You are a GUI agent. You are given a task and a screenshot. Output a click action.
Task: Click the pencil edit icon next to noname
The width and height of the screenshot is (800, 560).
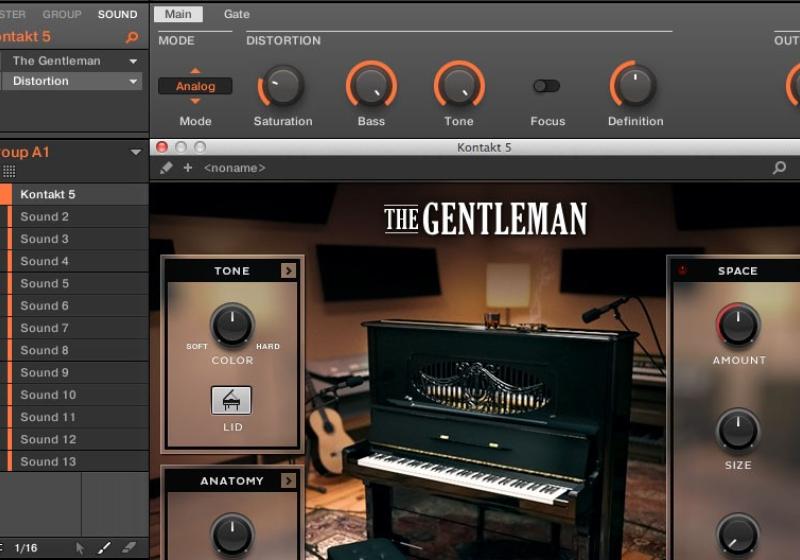tap(167, 168)
